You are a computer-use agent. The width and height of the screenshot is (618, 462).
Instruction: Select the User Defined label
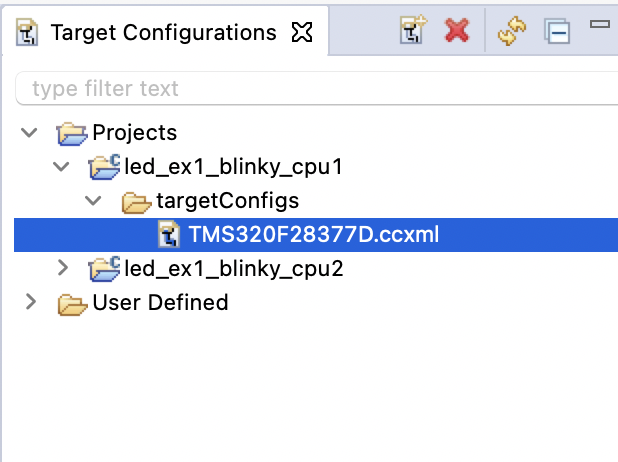pyautogui.click(x=160, y=303)
